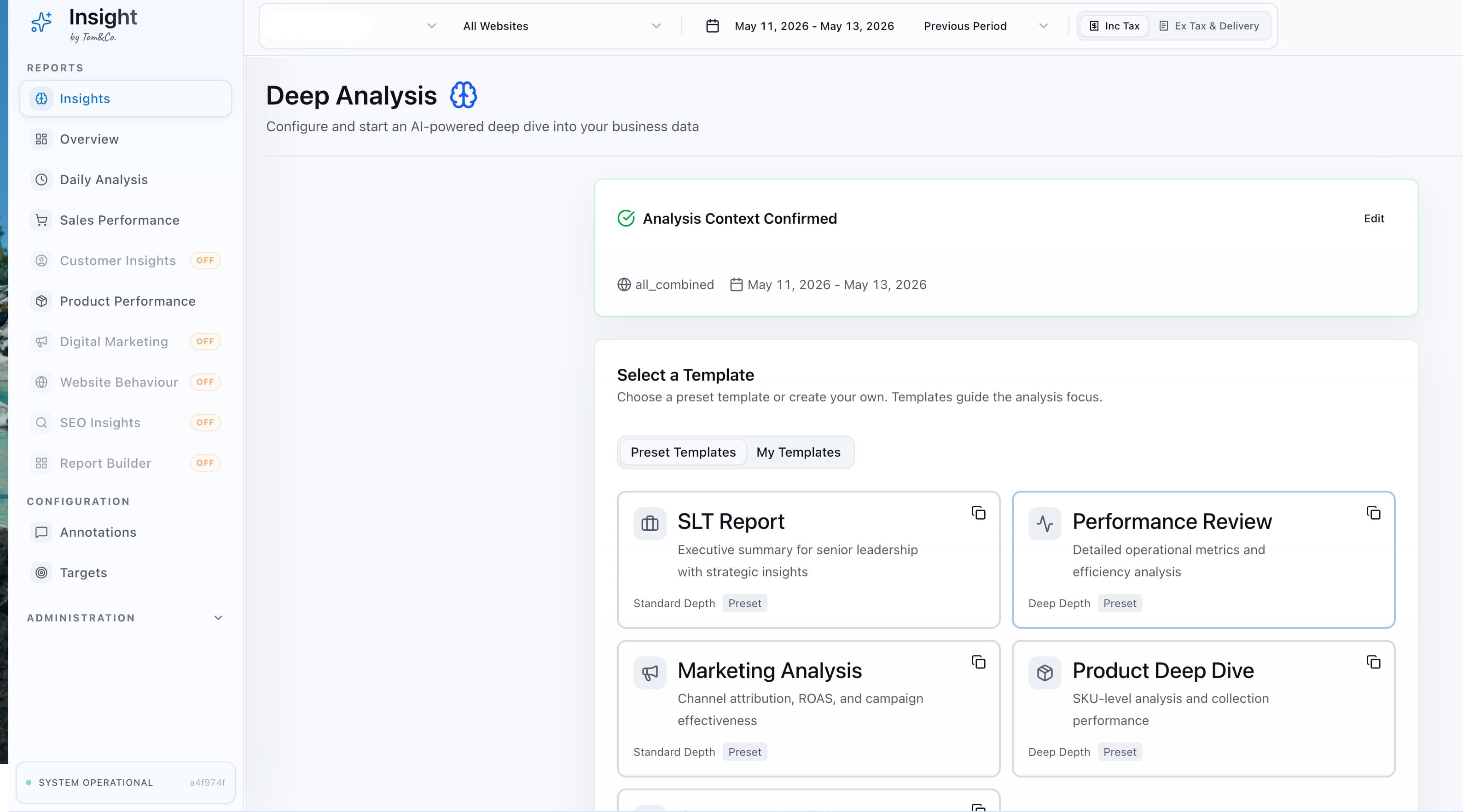Click the Daily Analysis clock icon
1463x812 pixels.
point(41,180)
